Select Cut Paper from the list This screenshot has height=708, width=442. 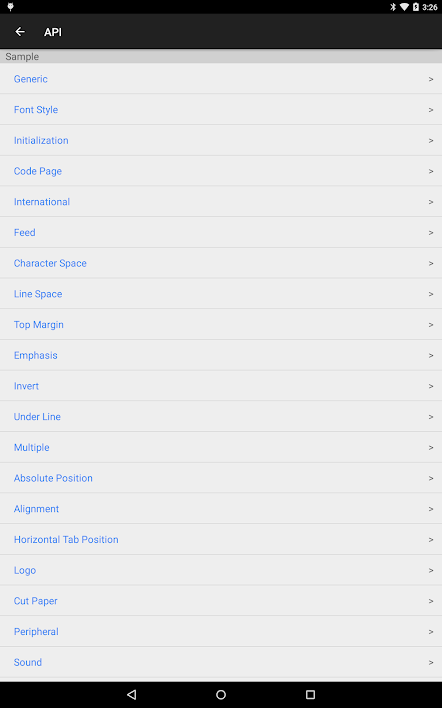click(221, 601)
